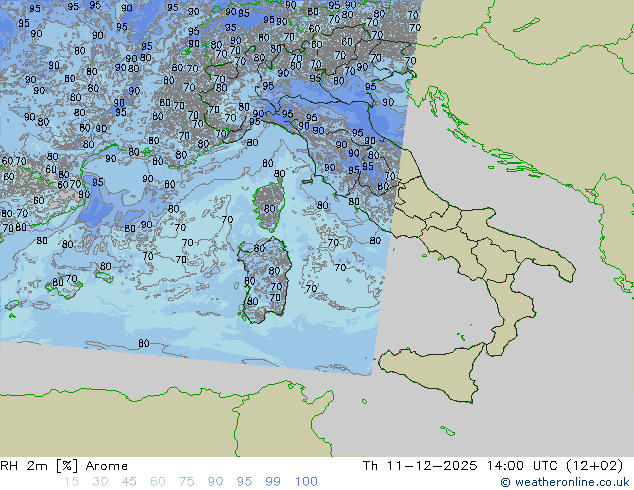
Task: Click the weatheronline.co.uk copyright link
Action: coord(564,482)
